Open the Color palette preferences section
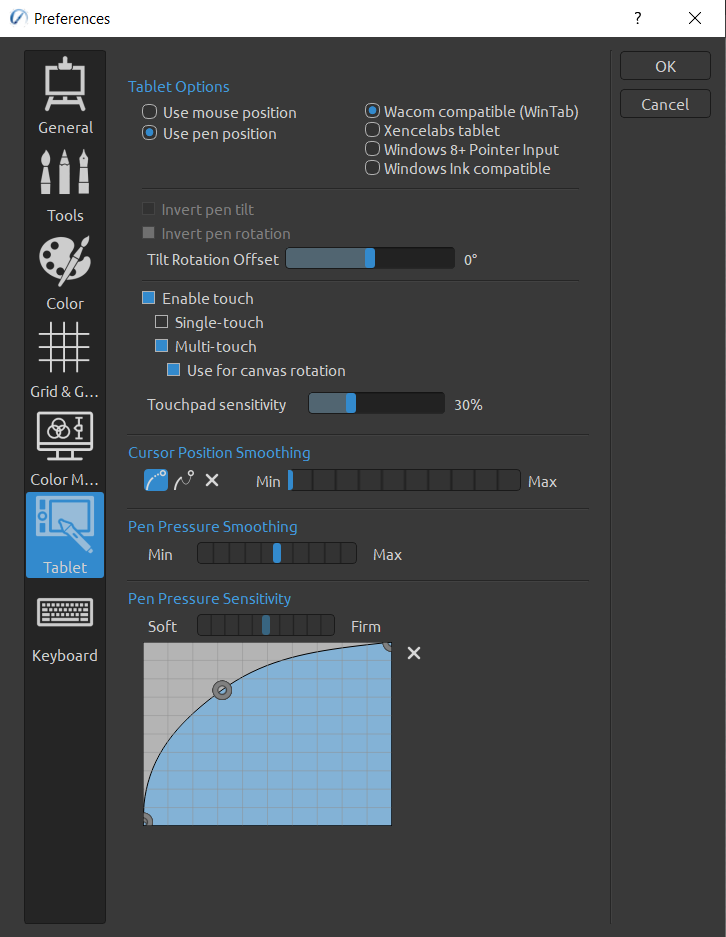This screenshot has height=937, width=726. click(x=65, y=272)
